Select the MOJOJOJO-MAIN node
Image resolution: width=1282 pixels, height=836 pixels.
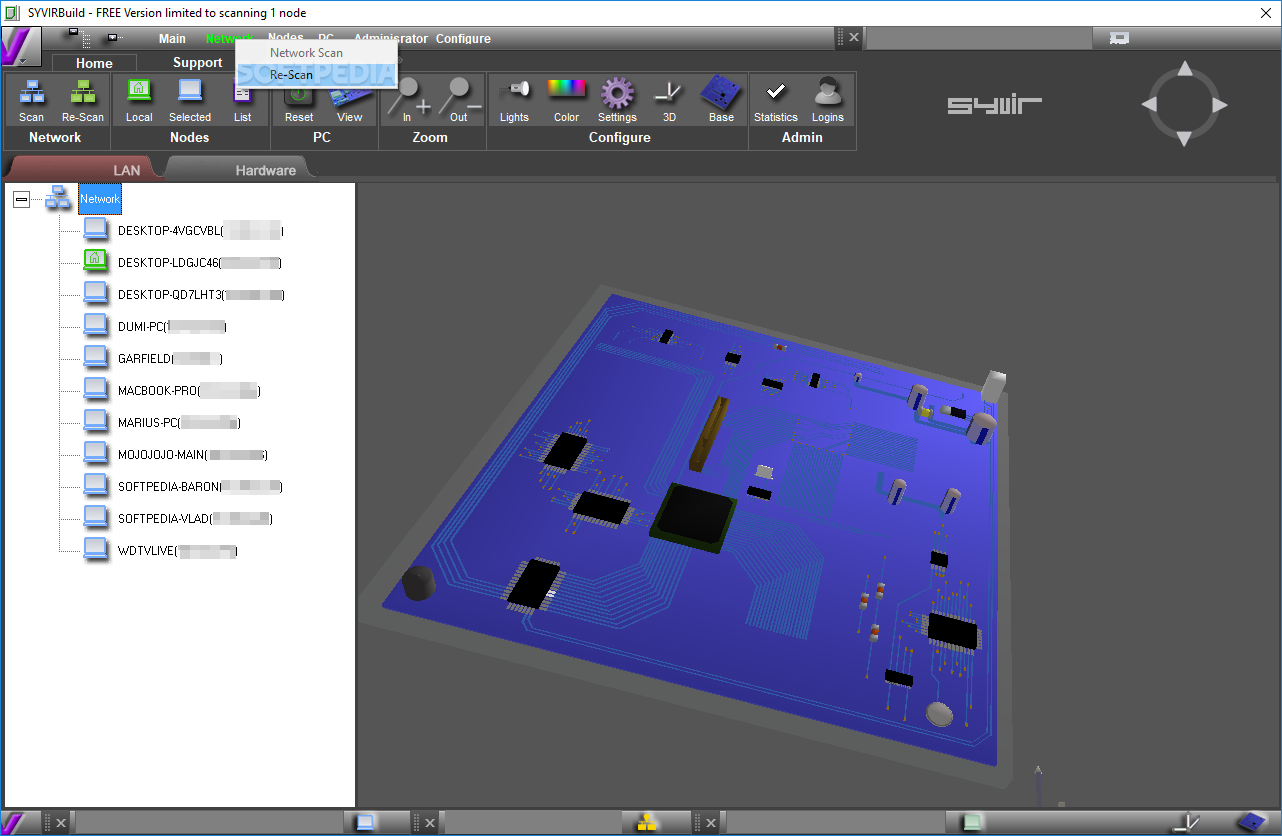click(193, 455)
